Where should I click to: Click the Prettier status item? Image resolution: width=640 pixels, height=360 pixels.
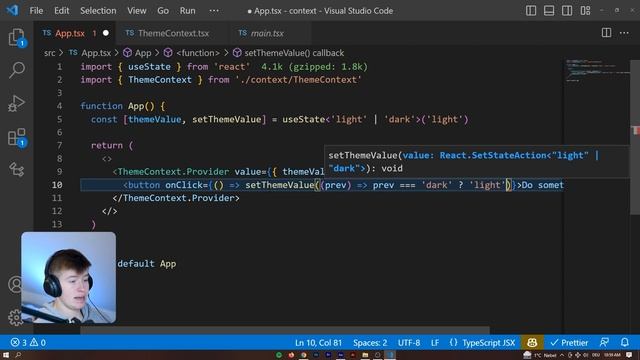point(569,342)
